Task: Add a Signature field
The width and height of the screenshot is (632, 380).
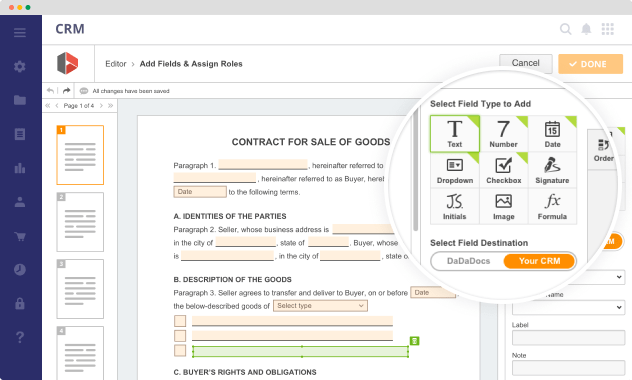Action: pos(552,170)
